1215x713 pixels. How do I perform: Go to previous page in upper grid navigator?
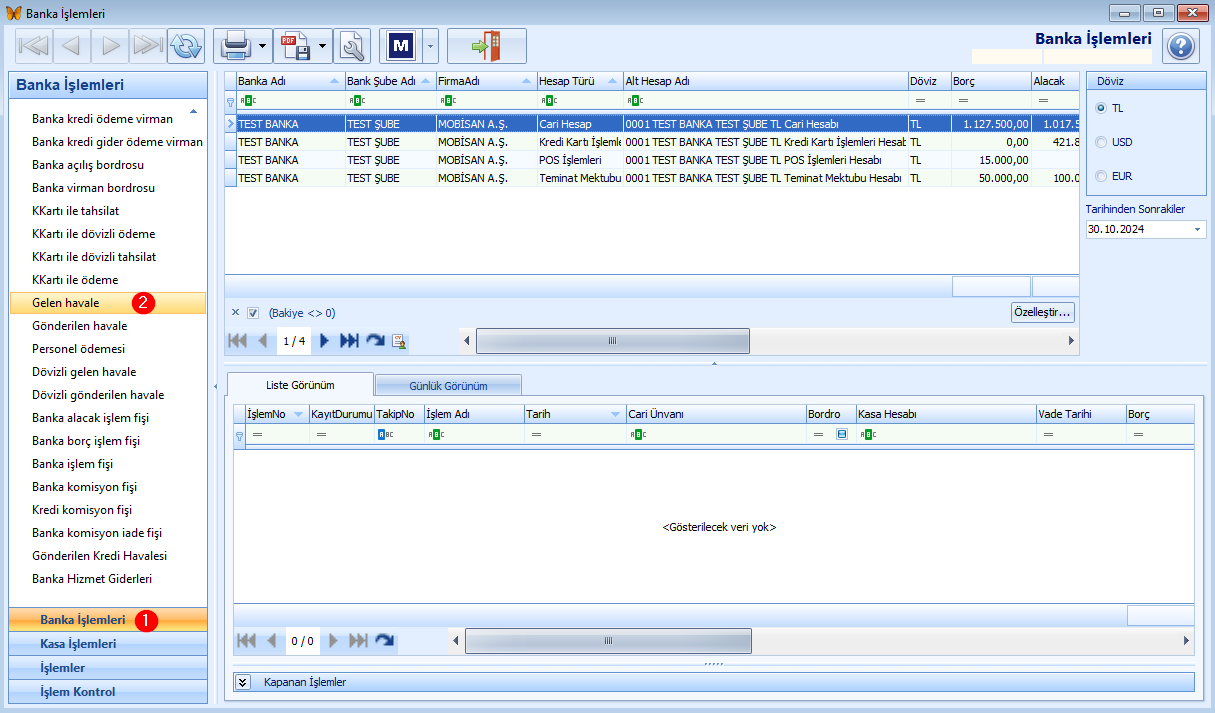point(263,341)
